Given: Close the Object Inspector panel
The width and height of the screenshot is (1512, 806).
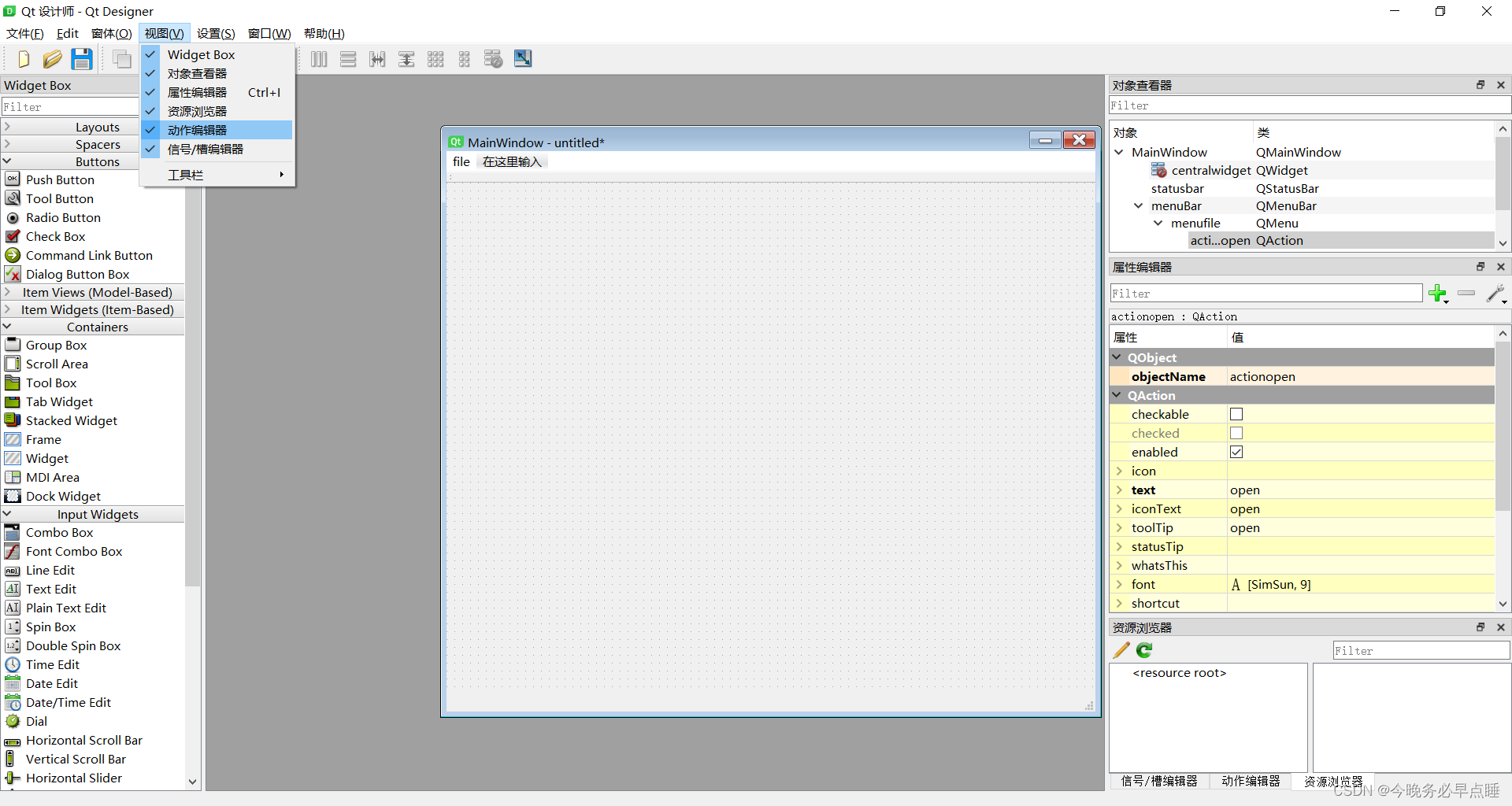Looking at the screenshot, I should [x=1501, y=85].
